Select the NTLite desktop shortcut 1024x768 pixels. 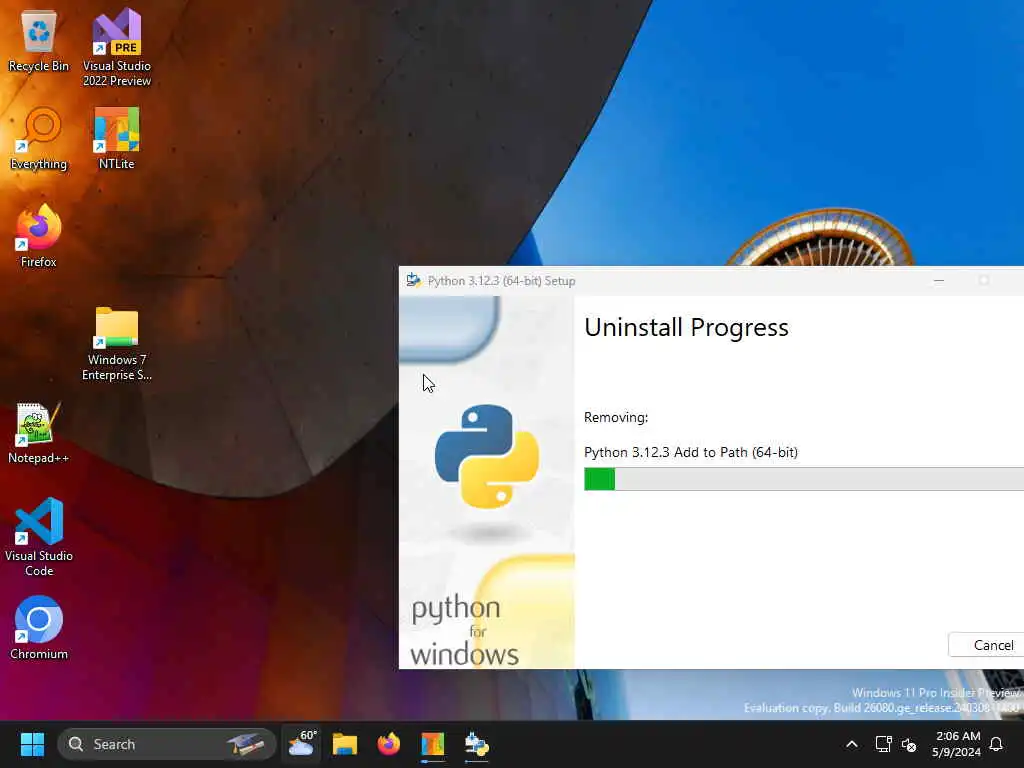[117, 139]
